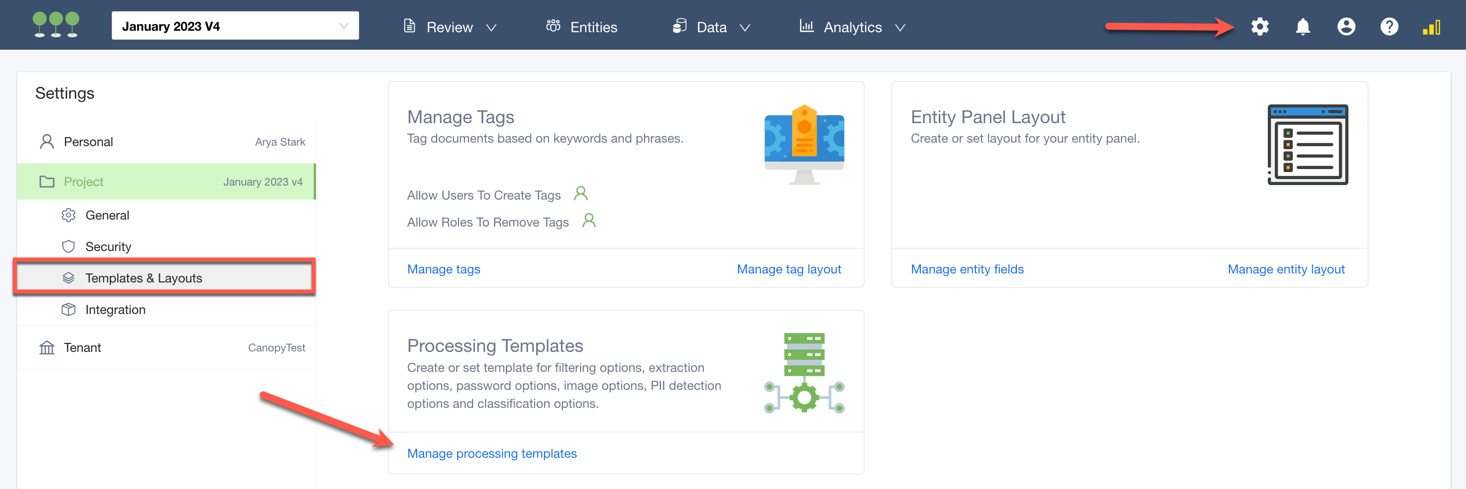
Task: Go to the Entities page
Action: coord(582,27)
